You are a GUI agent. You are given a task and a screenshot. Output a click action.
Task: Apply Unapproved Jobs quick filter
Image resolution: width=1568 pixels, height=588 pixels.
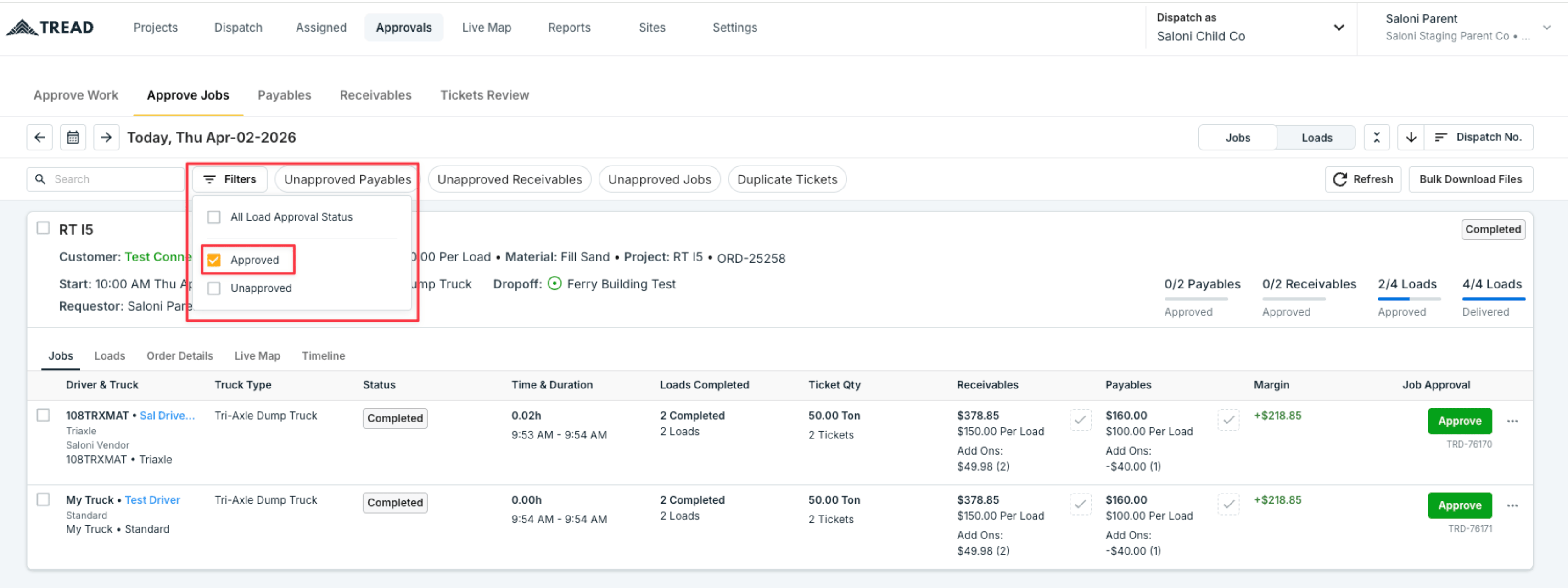point(659,179)
